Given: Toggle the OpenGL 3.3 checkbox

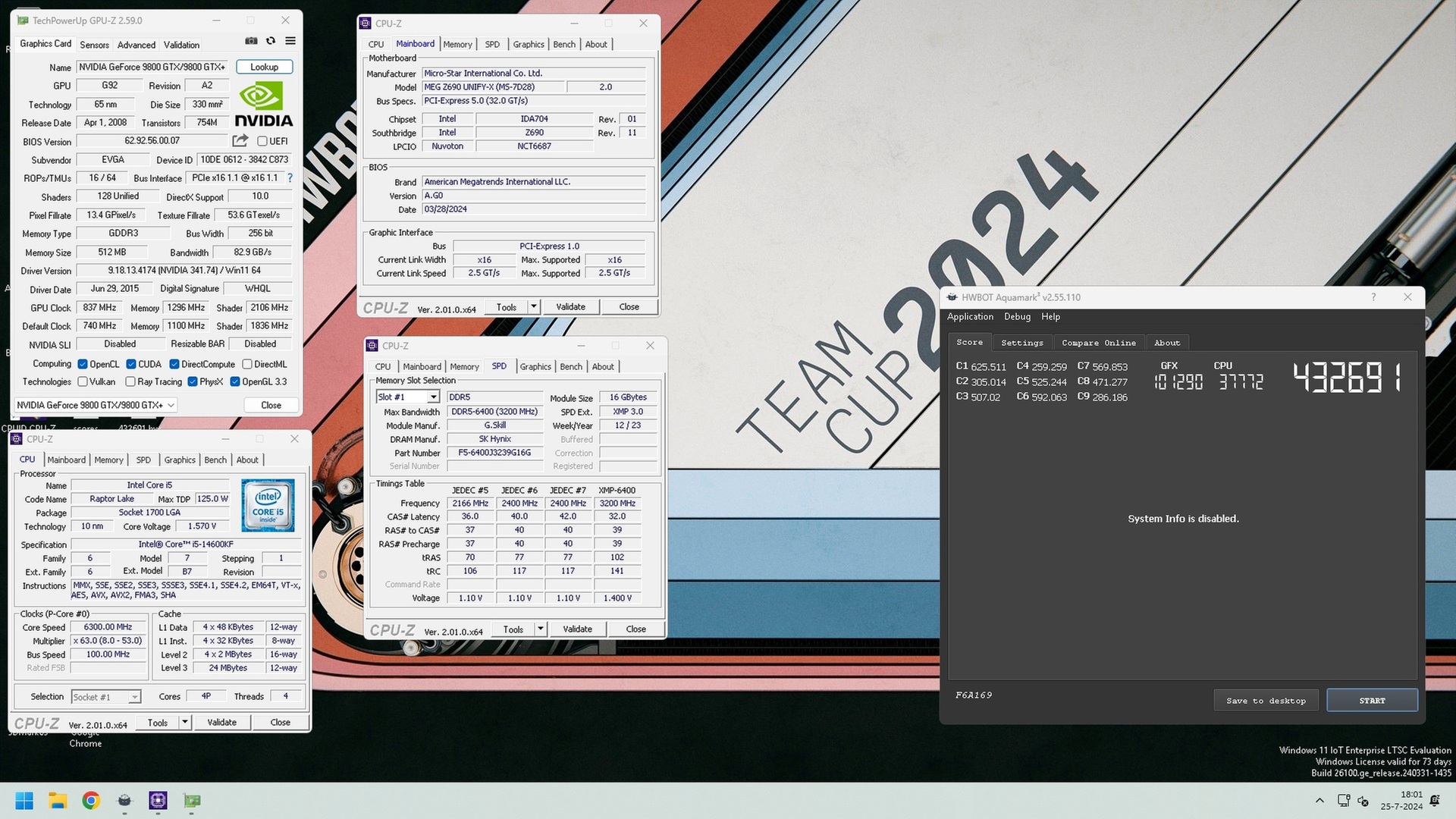Looking at the screenshot, I should (x=235, y=381).
